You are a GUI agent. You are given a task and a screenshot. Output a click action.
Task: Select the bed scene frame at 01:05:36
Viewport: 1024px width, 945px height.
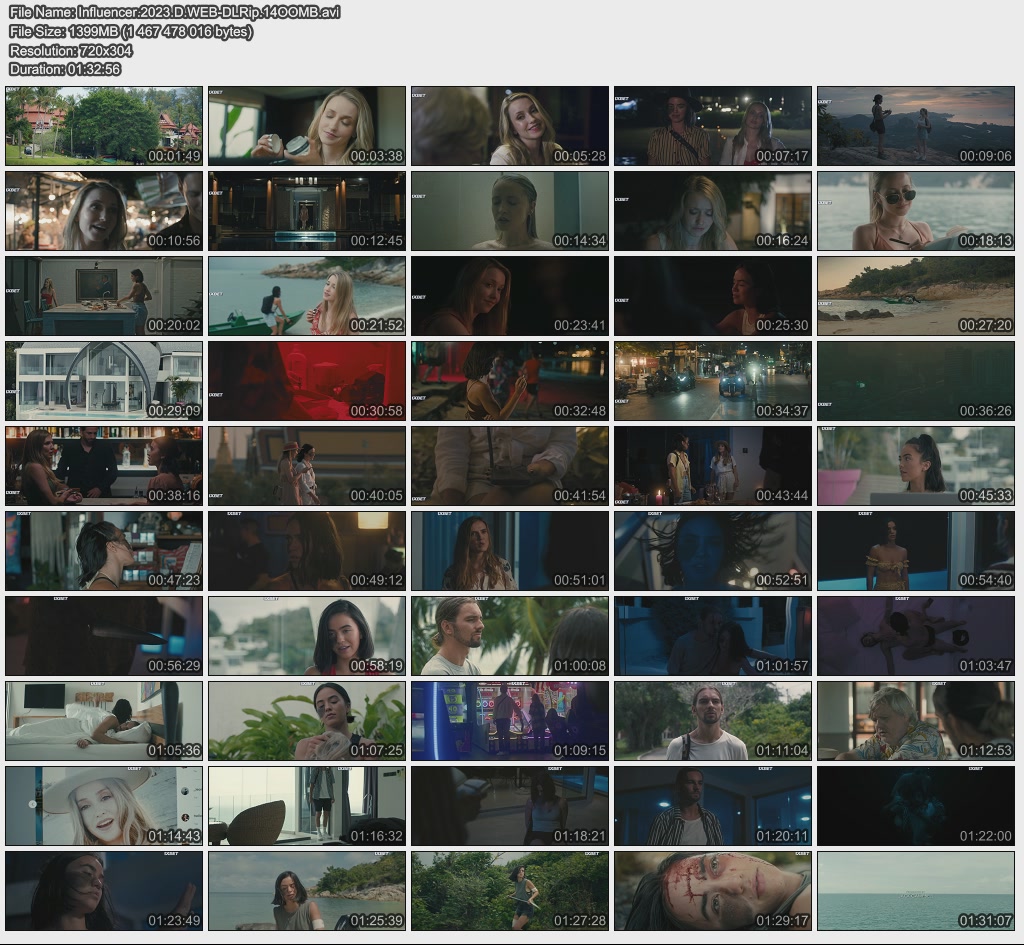(x=104, y=721)
